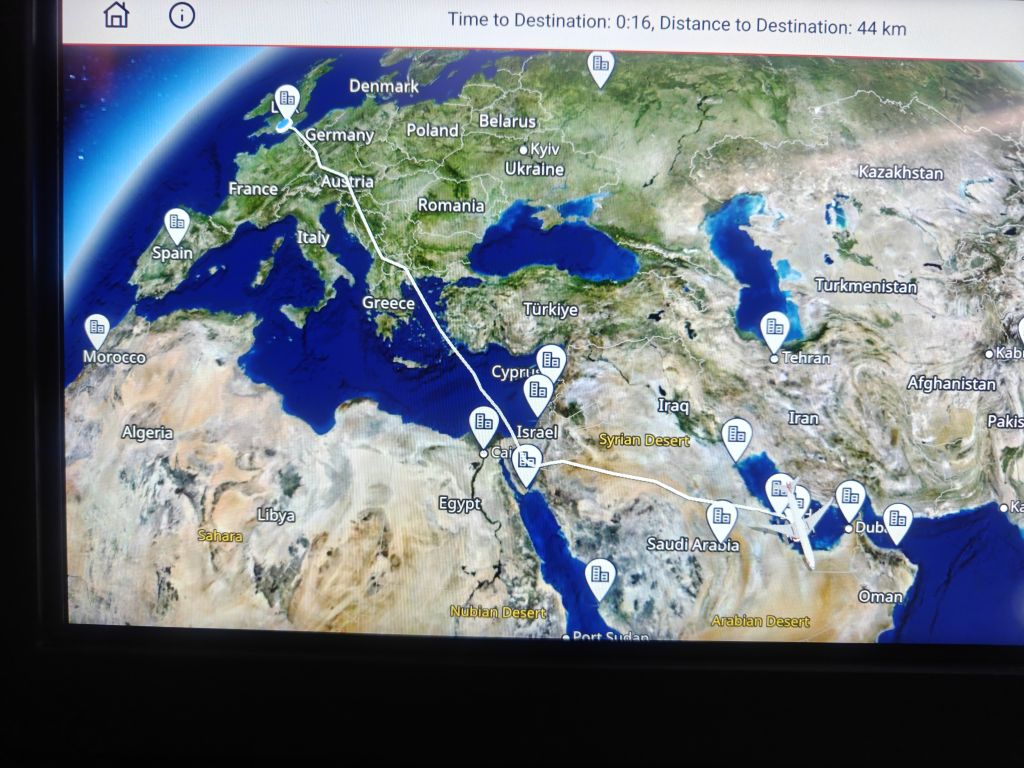Select the city pin above Tehran
Viewport: 1024px width, 768px height.
coord(774,328)
